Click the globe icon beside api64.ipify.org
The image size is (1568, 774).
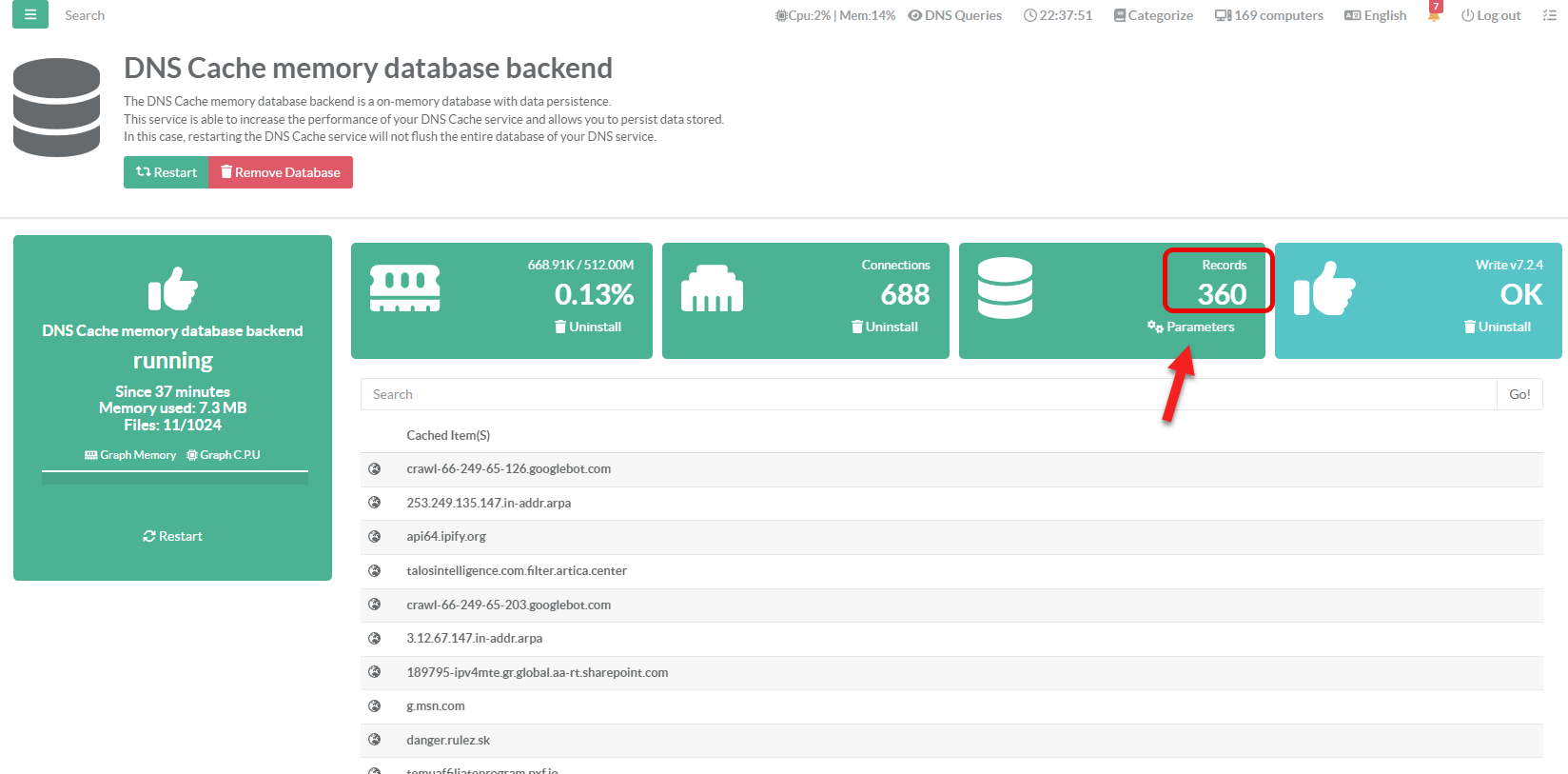click(x=375, y=536)
